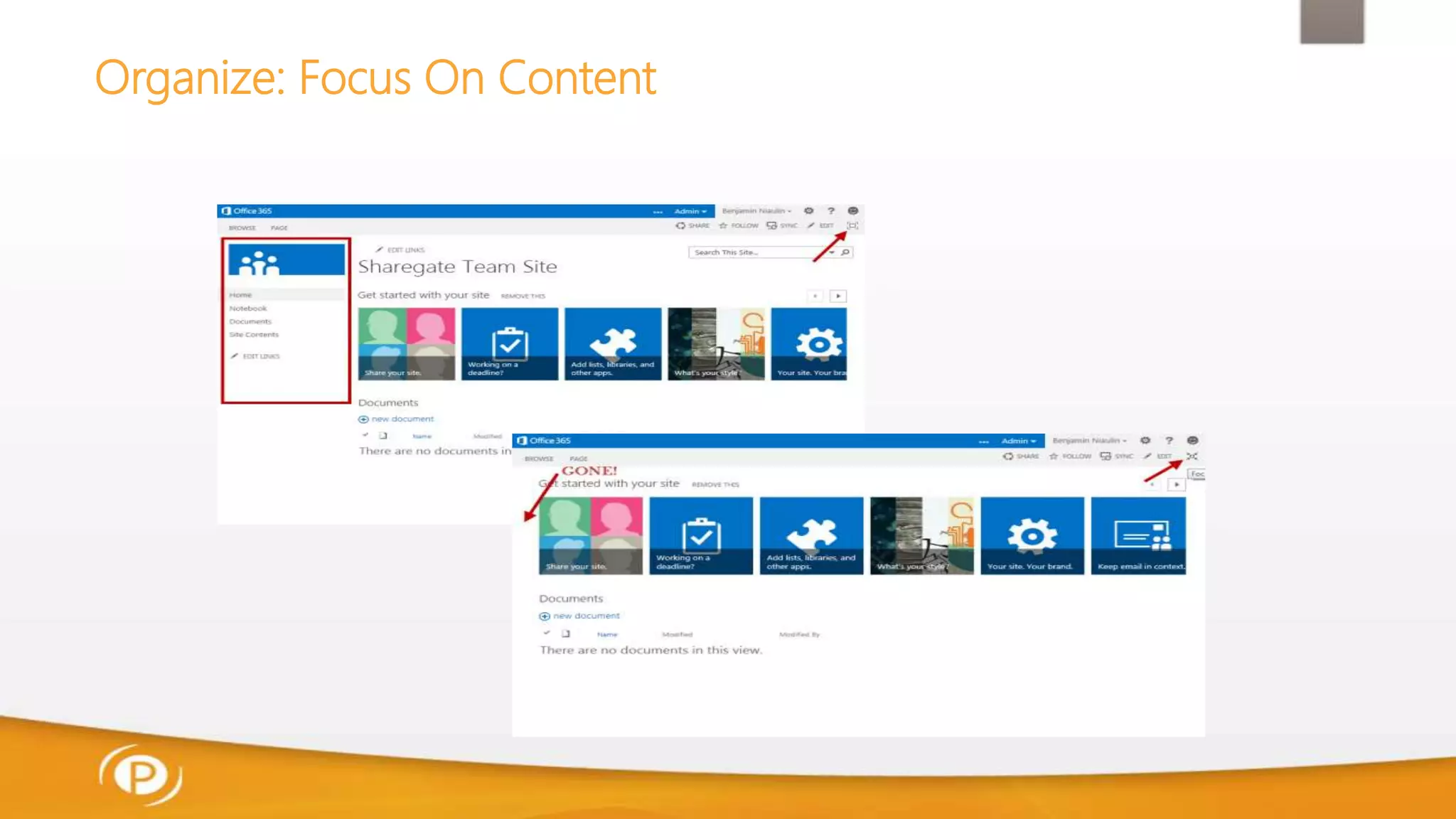The width and height of the screenshot is (1456, 819).
Task: Click the help question mark in the focus-mode screenshot
Action: point(1169,441)
